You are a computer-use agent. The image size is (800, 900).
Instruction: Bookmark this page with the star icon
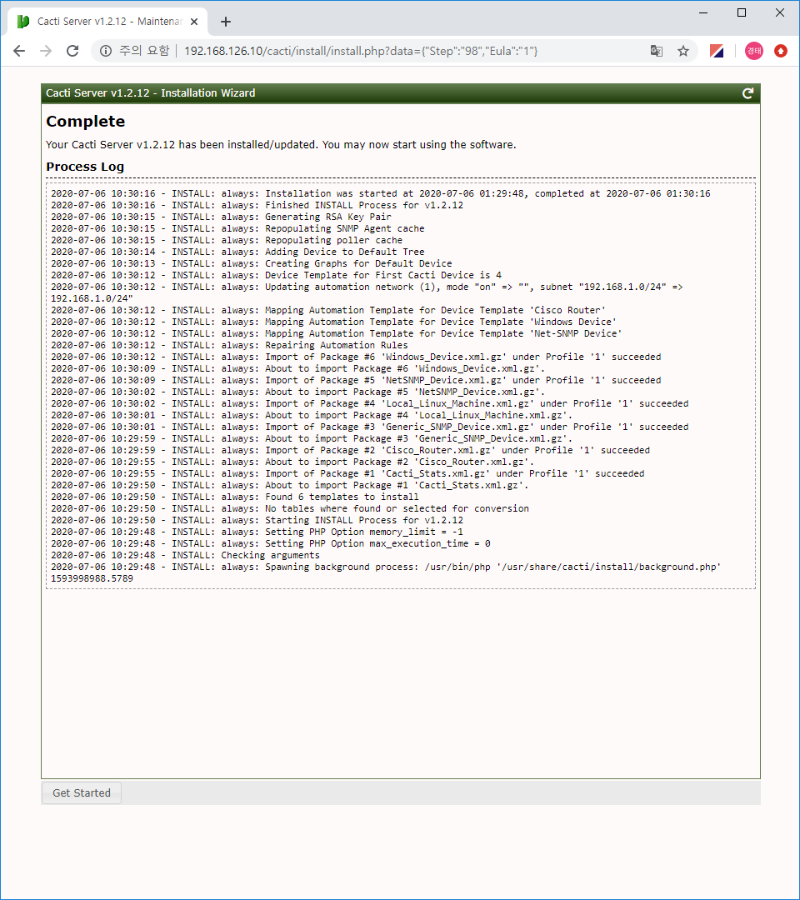tap(684, 51)
